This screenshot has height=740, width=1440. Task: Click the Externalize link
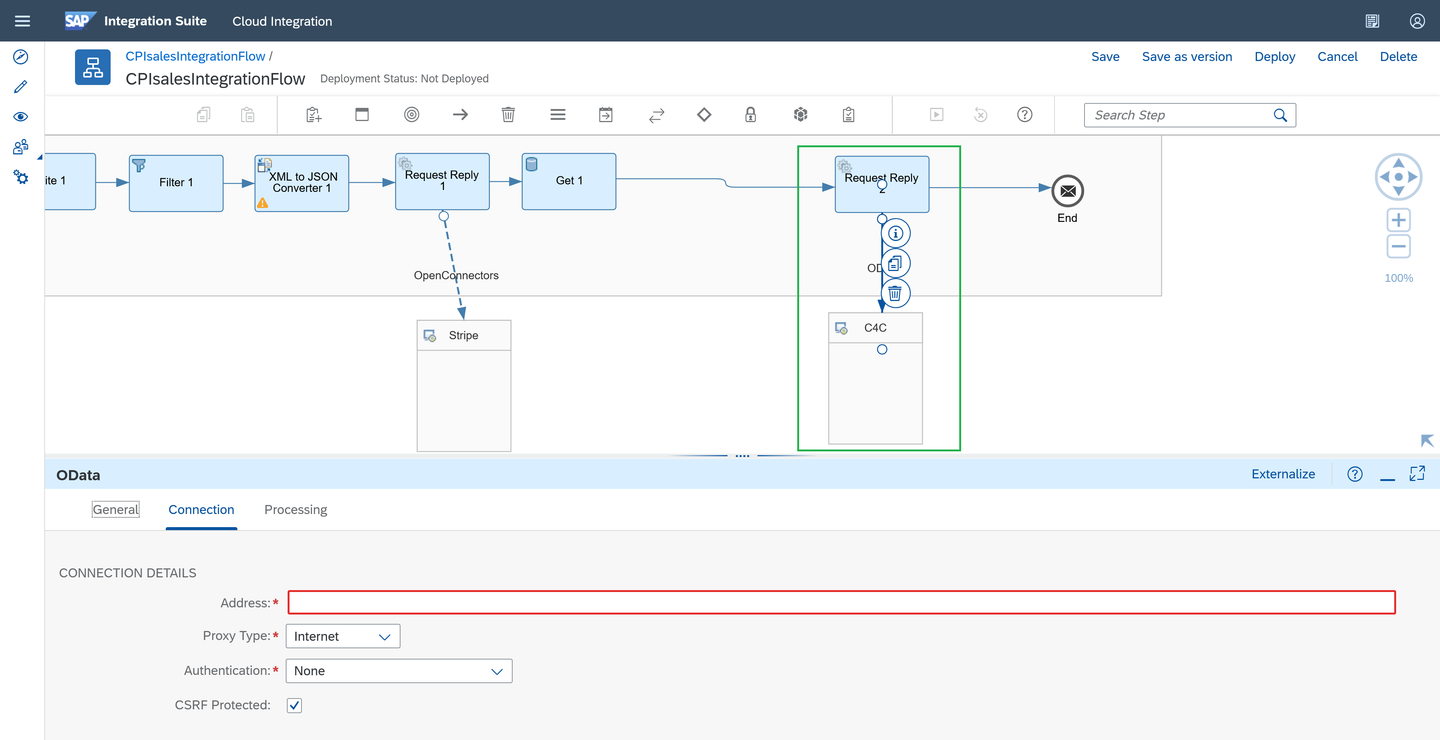[1283, 474]
